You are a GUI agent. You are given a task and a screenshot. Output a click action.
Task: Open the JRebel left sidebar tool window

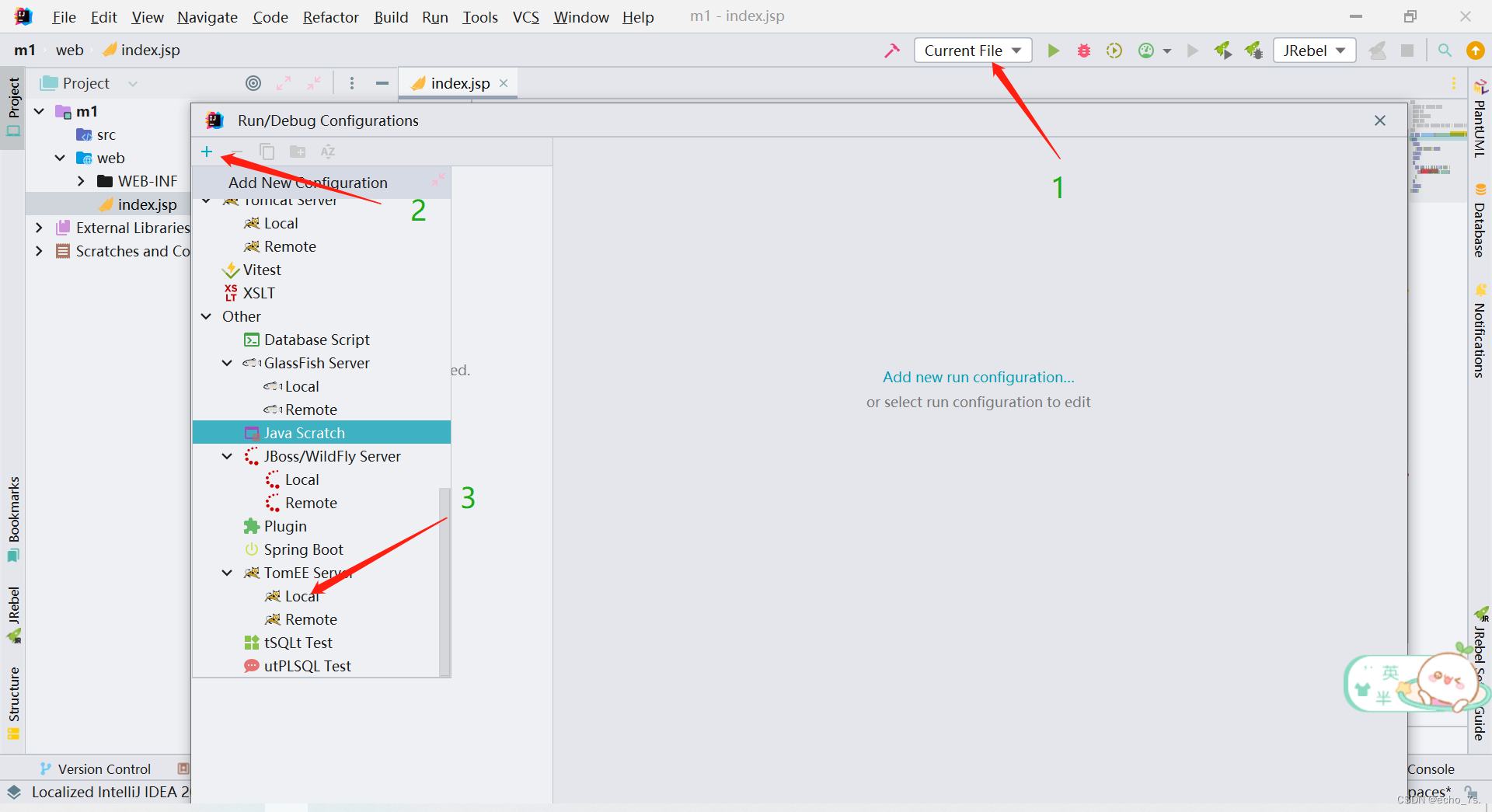[x=13, y=615]
